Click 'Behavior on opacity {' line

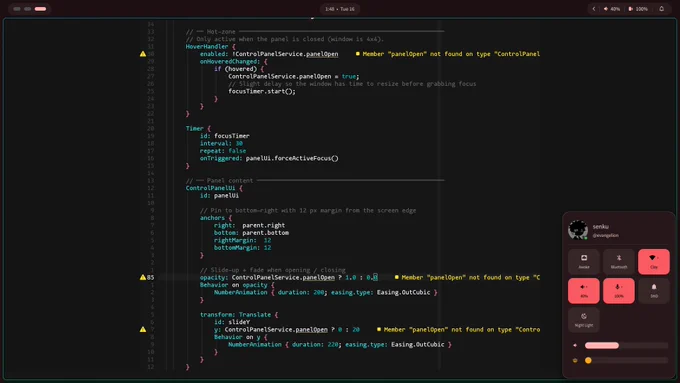237,285
